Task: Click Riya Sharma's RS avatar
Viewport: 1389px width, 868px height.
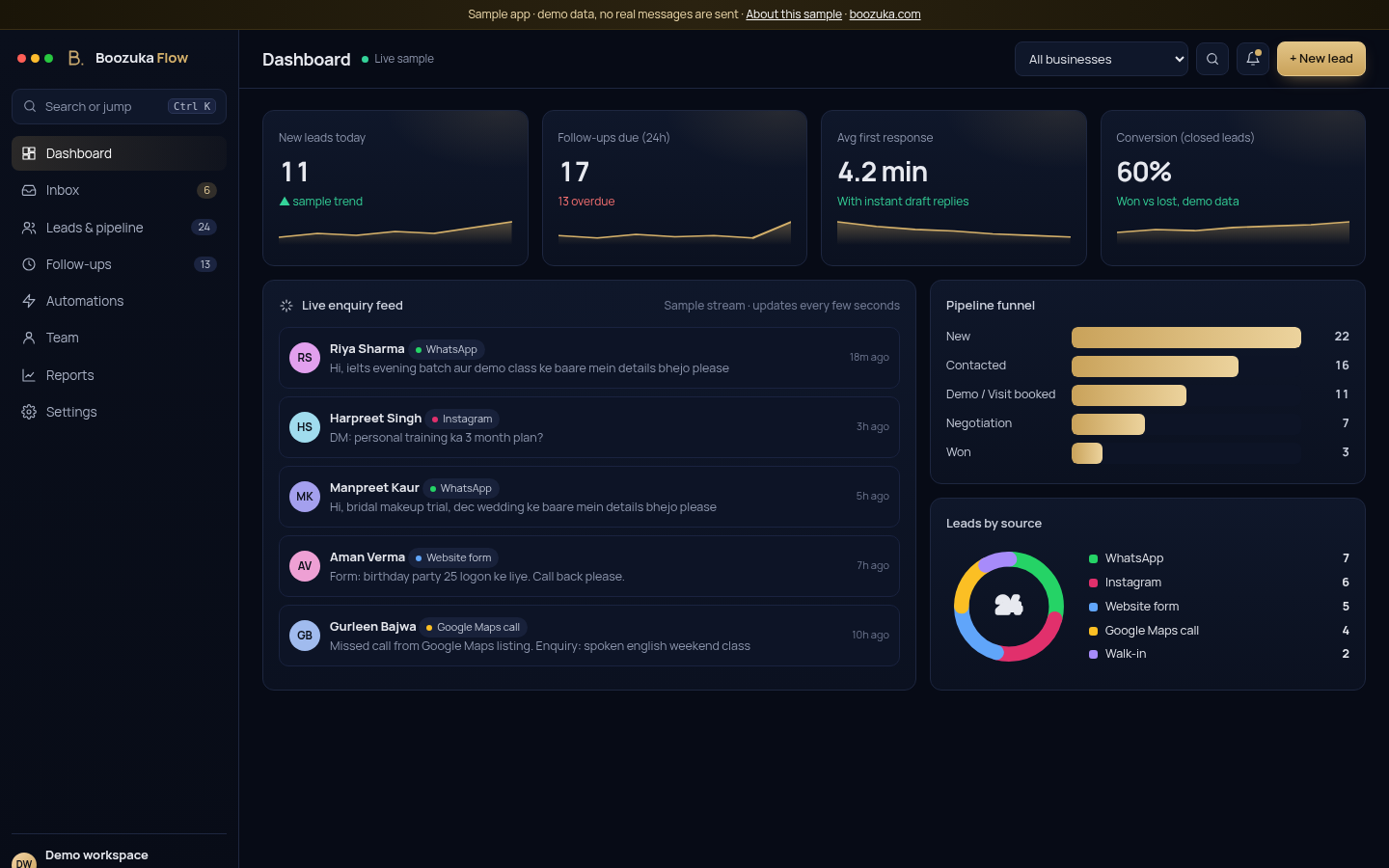Action: pyautogui.click(x=305, y=358)
